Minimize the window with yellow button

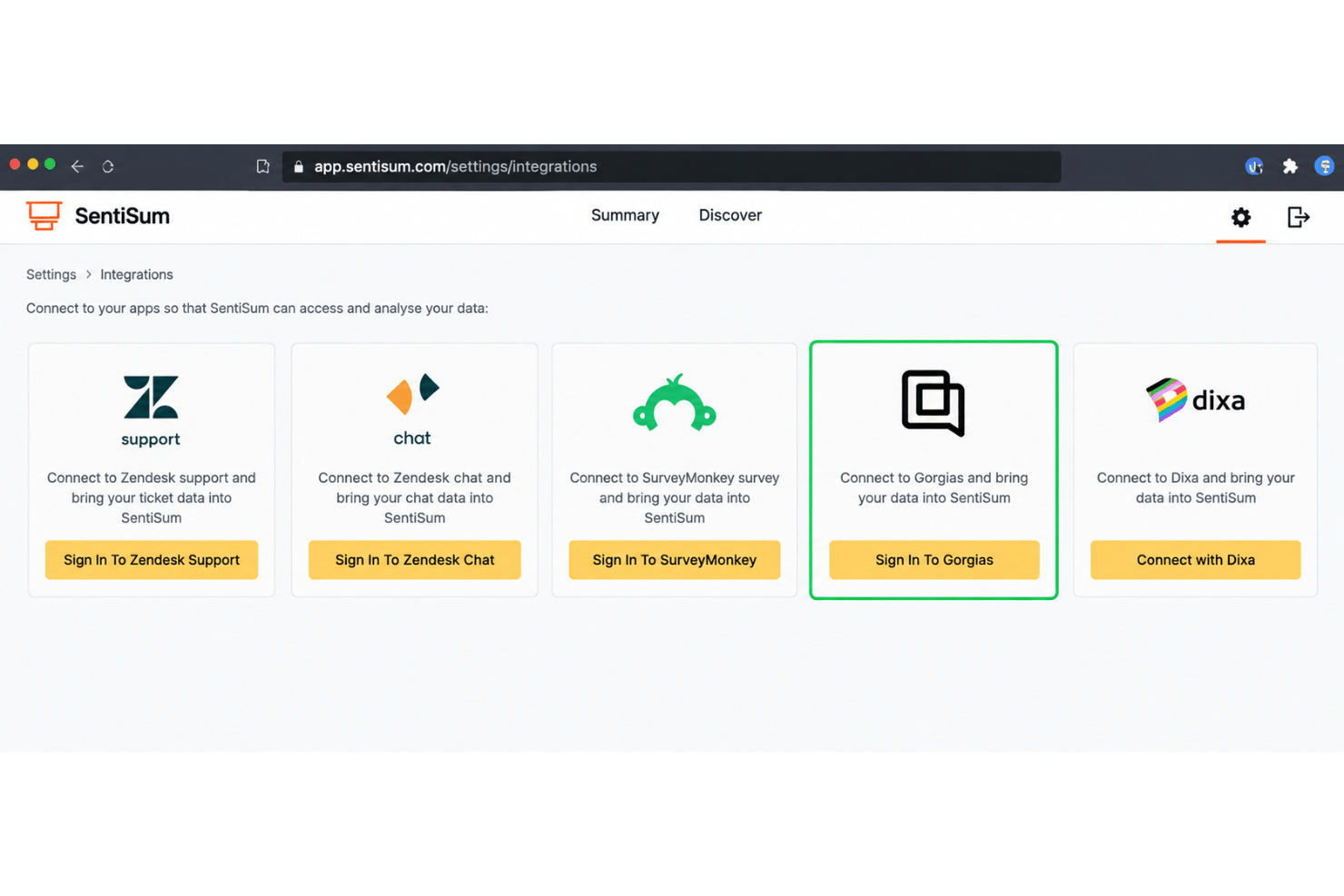33,164
